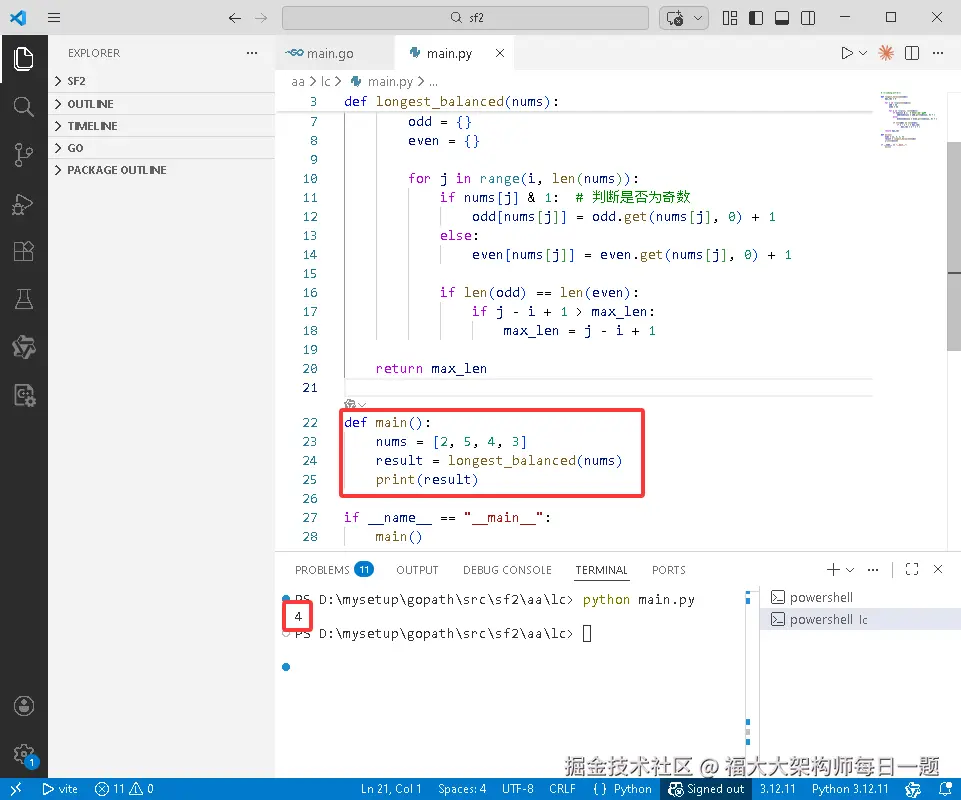Screen dimensions: 961x800
Task: Open notifications bell in status bar
Action: 945,789
